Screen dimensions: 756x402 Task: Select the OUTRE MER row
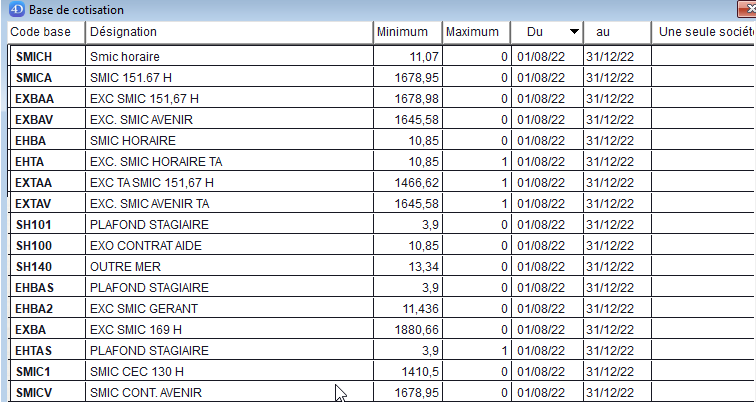pyautogui.click(x=381, y=267)
